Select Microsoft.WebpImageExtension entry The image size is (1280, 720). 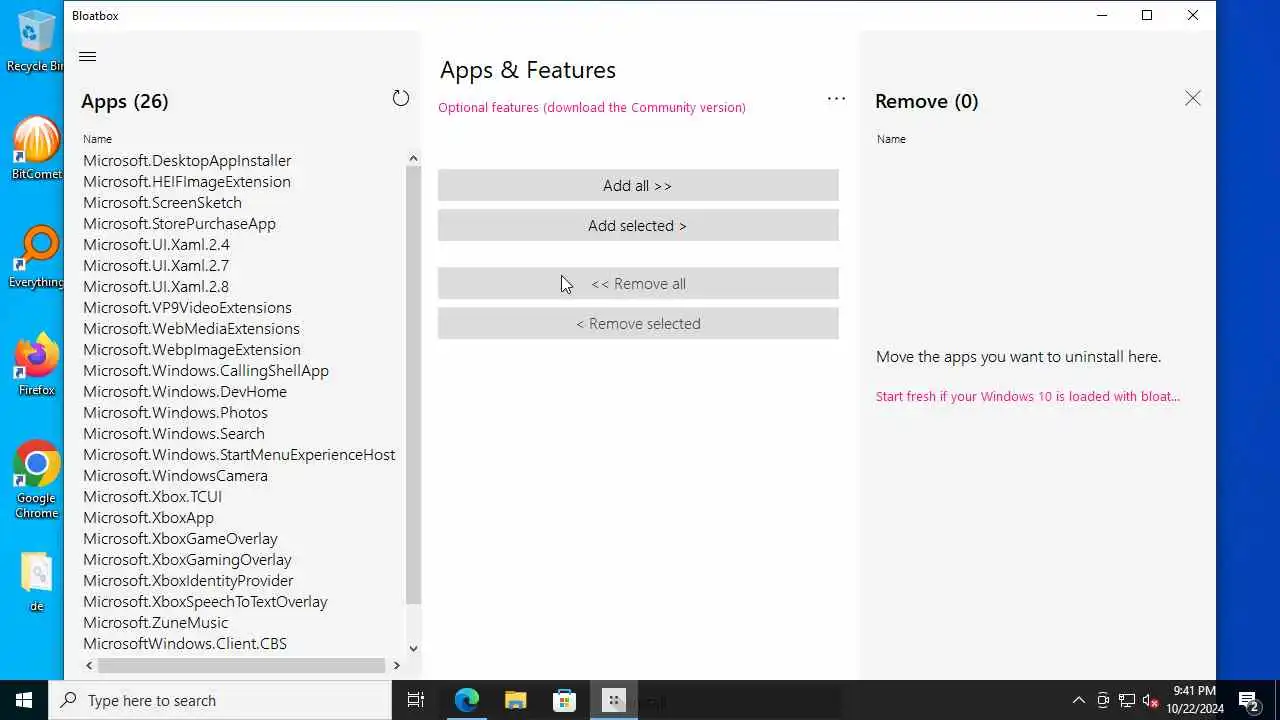point(192,349)
